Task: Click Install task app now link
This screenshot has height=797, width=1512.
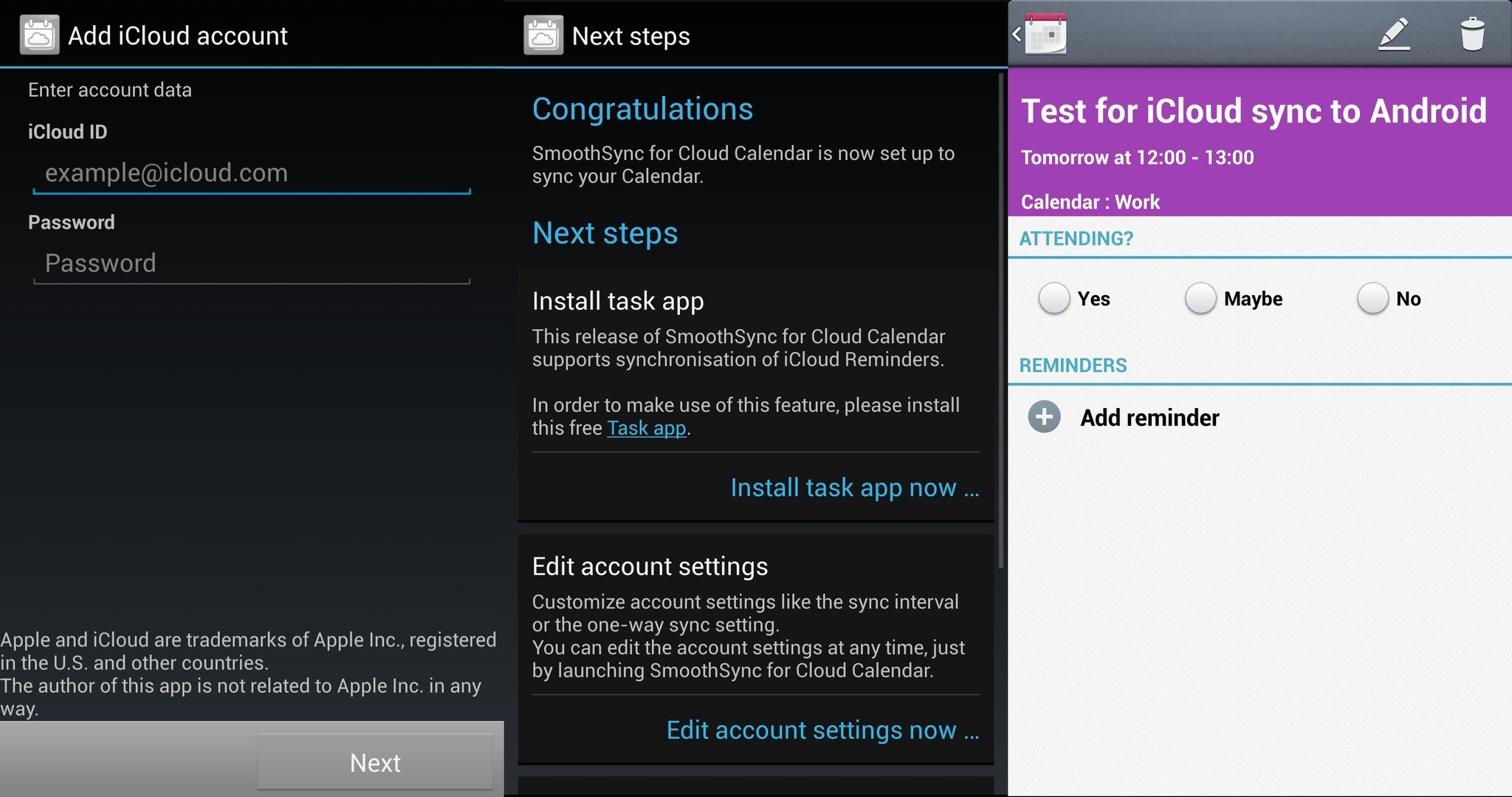Action: 854,488
